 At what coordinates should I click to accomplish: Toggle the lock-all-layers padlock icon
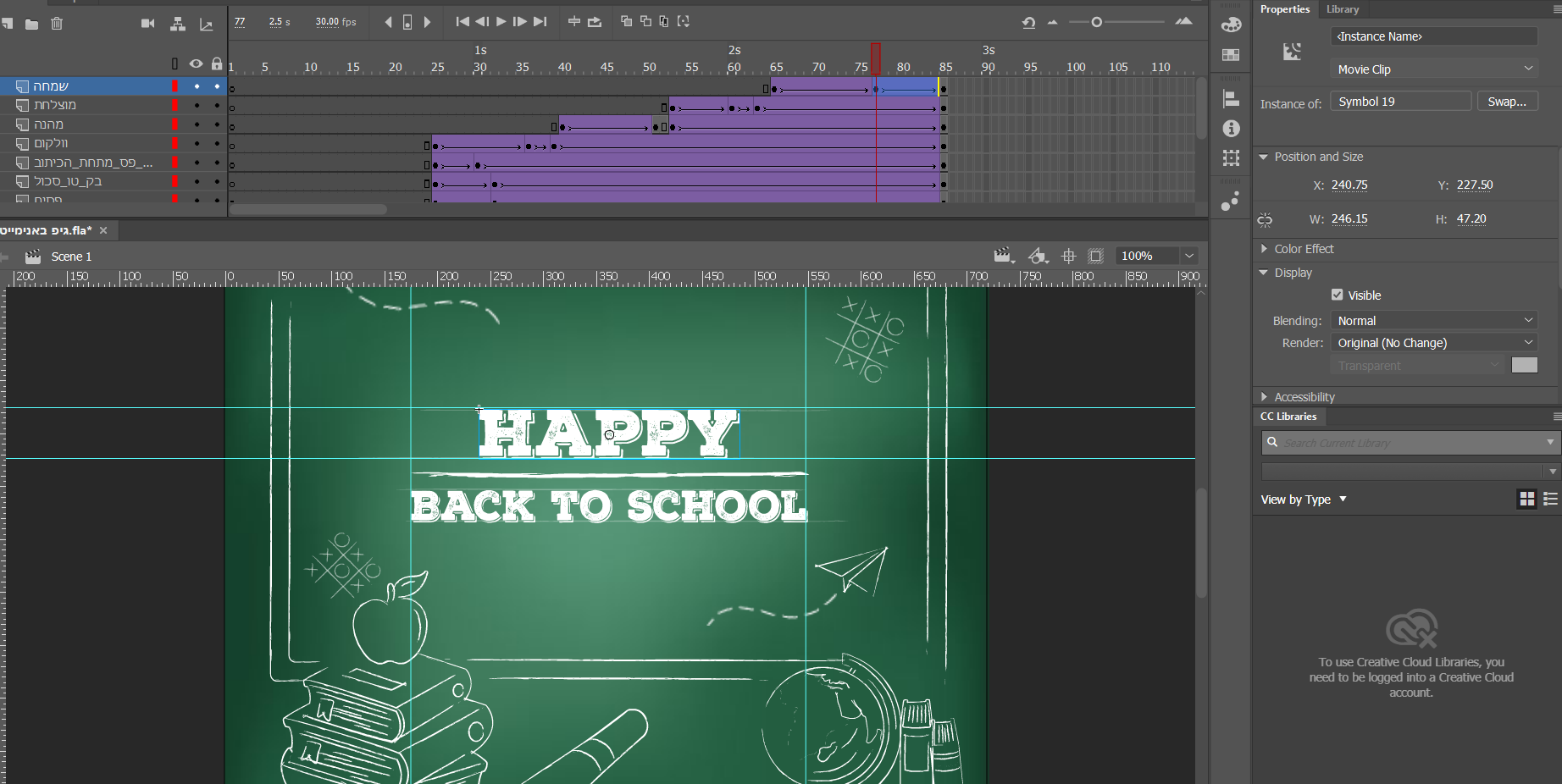click(x=217, y=63)
